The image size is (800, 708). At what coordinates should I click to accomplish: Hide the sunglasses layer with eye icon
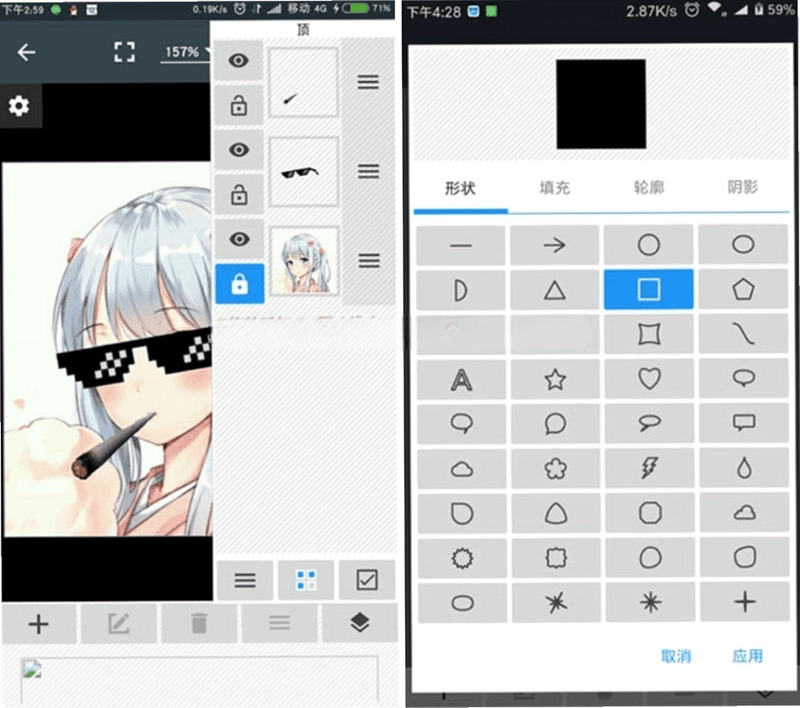pos(239,150)
